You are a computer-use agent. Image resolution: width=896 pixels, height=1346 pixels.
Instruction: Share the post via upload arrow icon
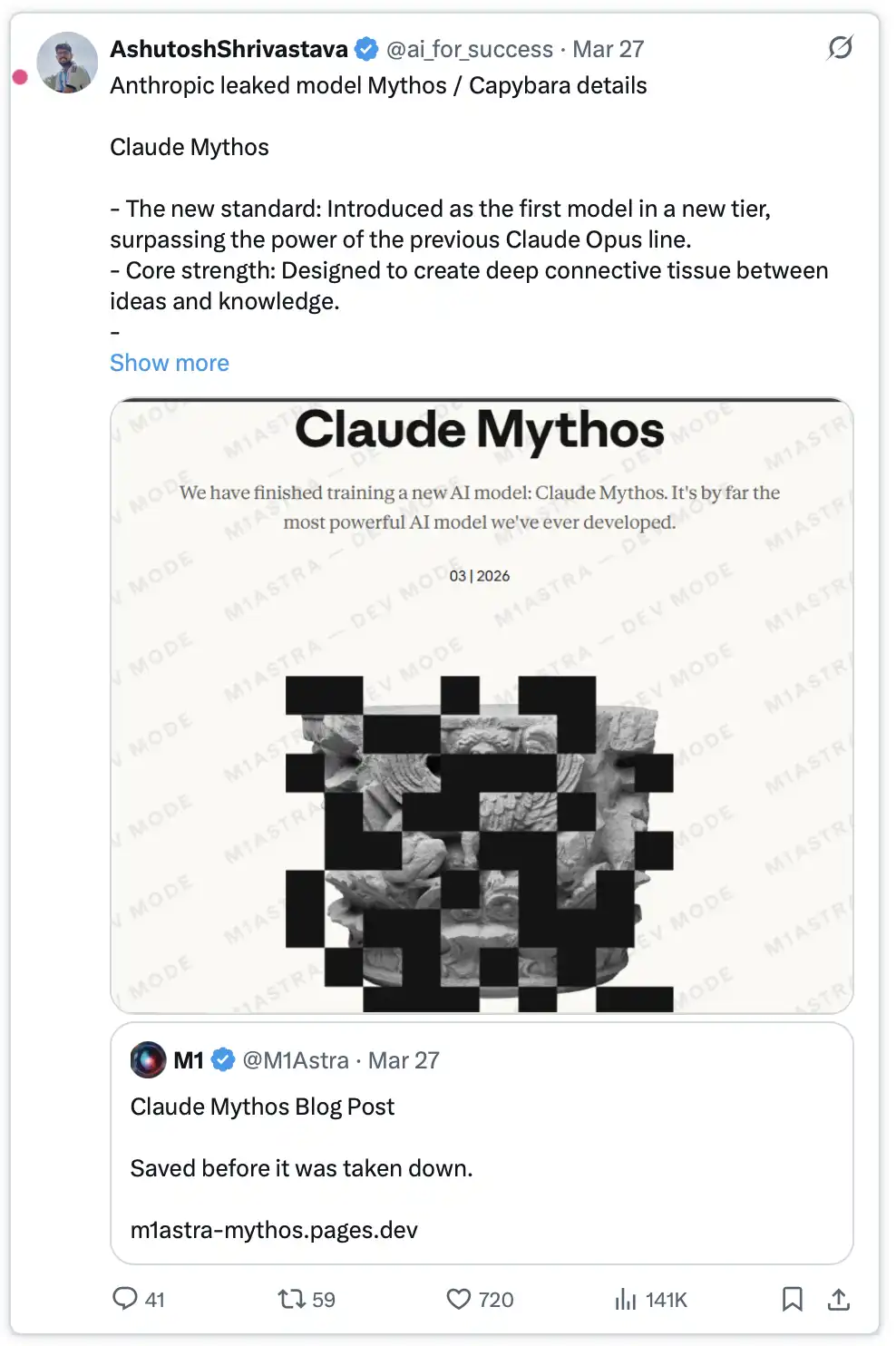click(x=839, y=1299)
